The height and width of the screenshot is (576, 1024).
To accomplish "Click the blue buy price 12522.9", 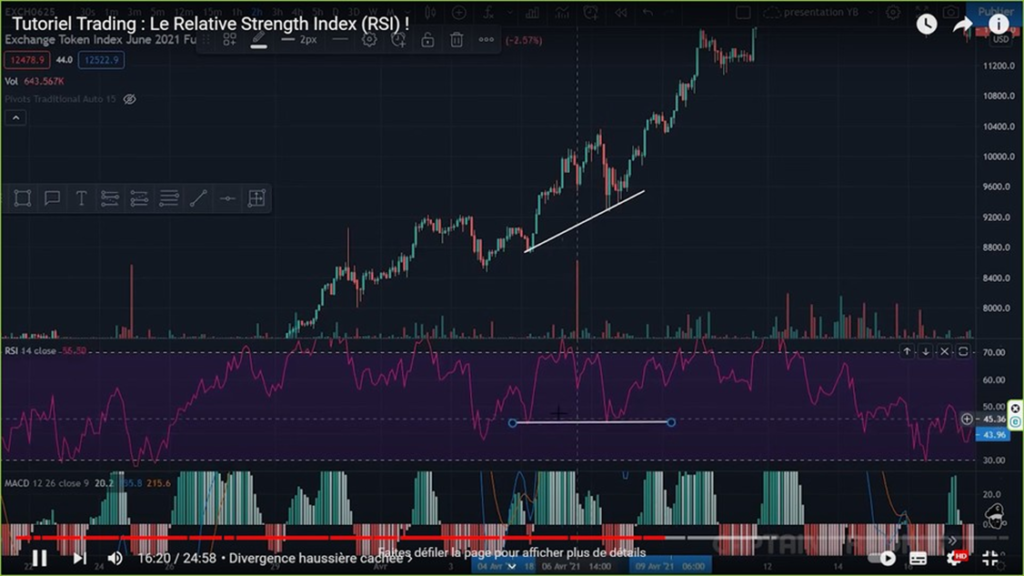I will [x=101, y=60].
